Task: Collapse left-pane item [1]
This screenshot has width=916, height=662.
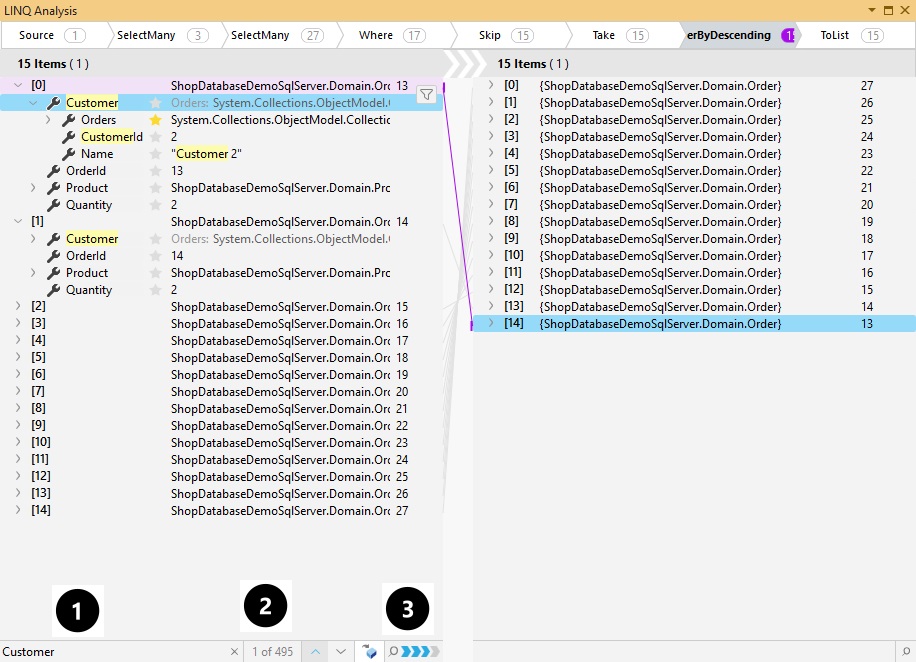Action: click(x=18, y=222)
